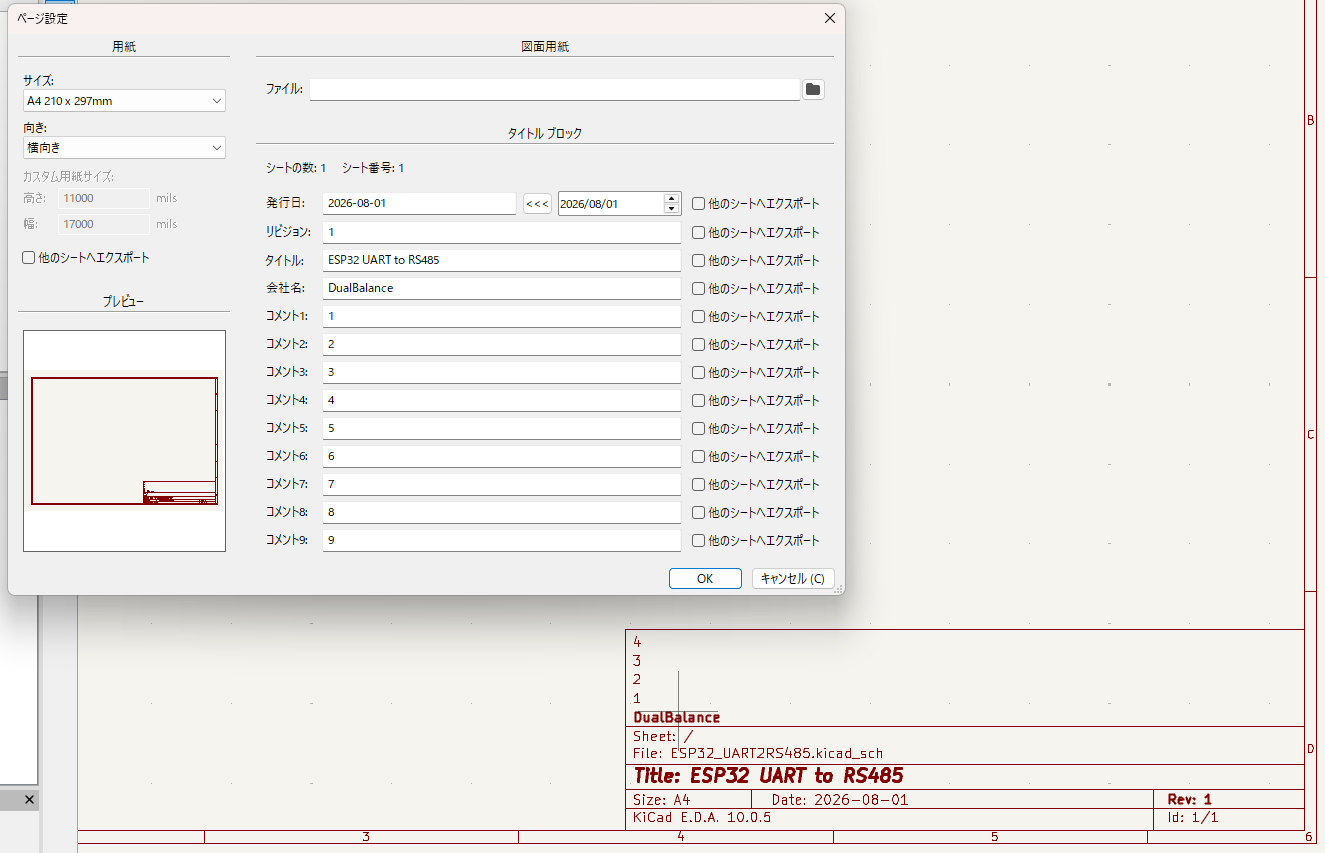Click the コメント6 input field
This screenshot has height=853, width=1325.
(x=502, y=456)
